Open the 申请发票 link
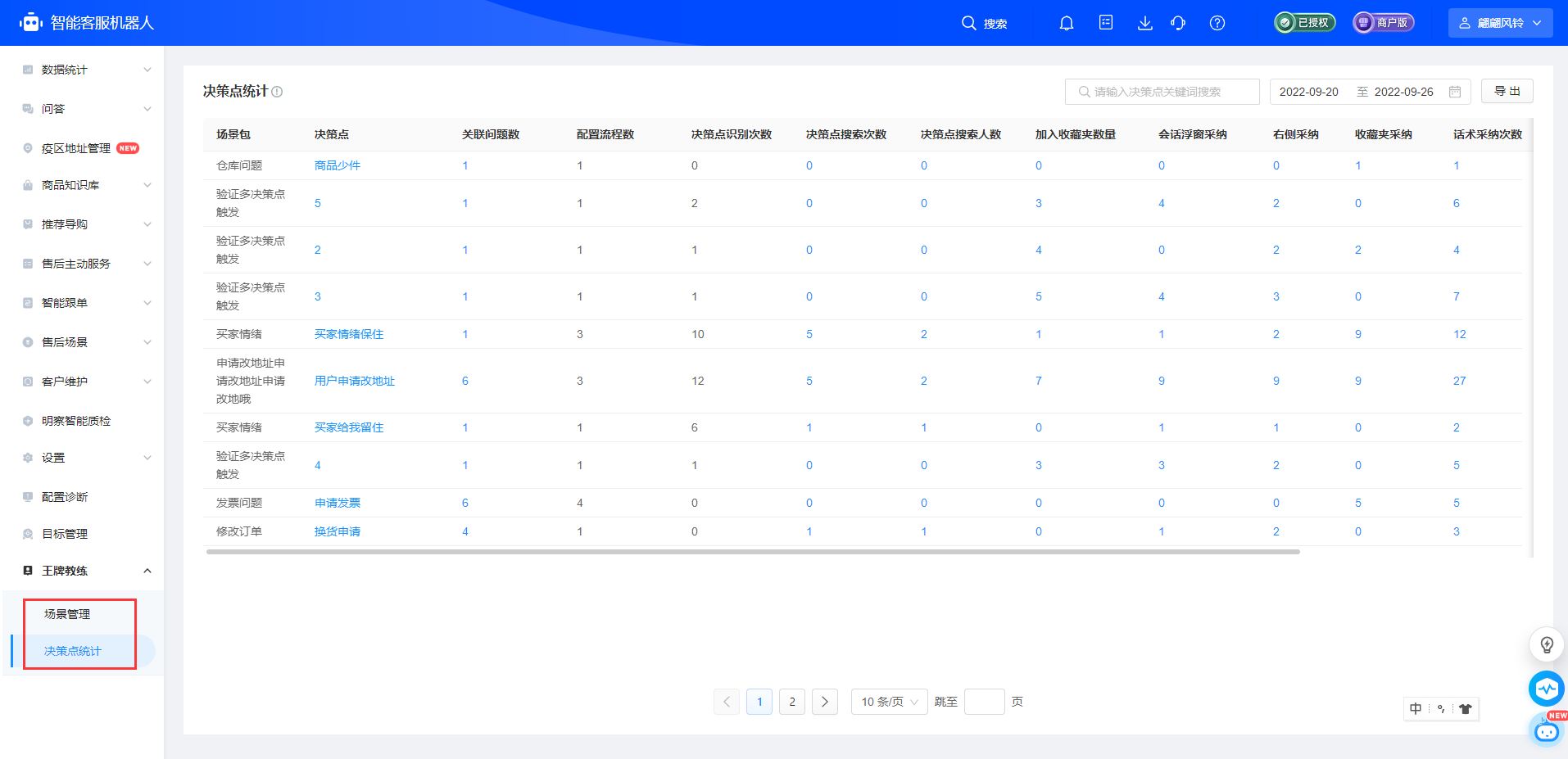This screenshot has width=1568, height=759. click(x=338, y=503)
